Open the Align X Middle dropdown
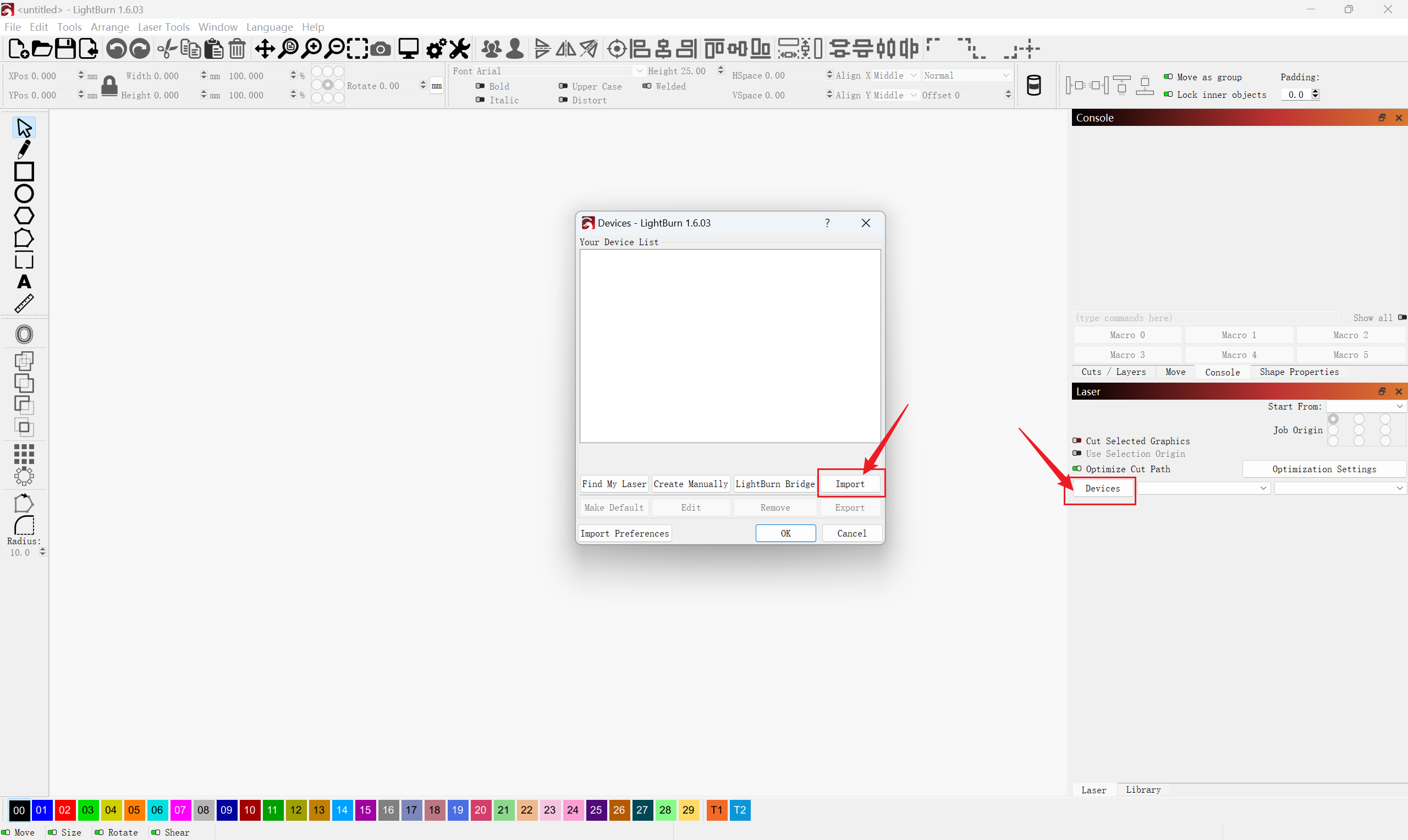The width and height of the screenshot is (1408, 840). click(x=895, y=75)
